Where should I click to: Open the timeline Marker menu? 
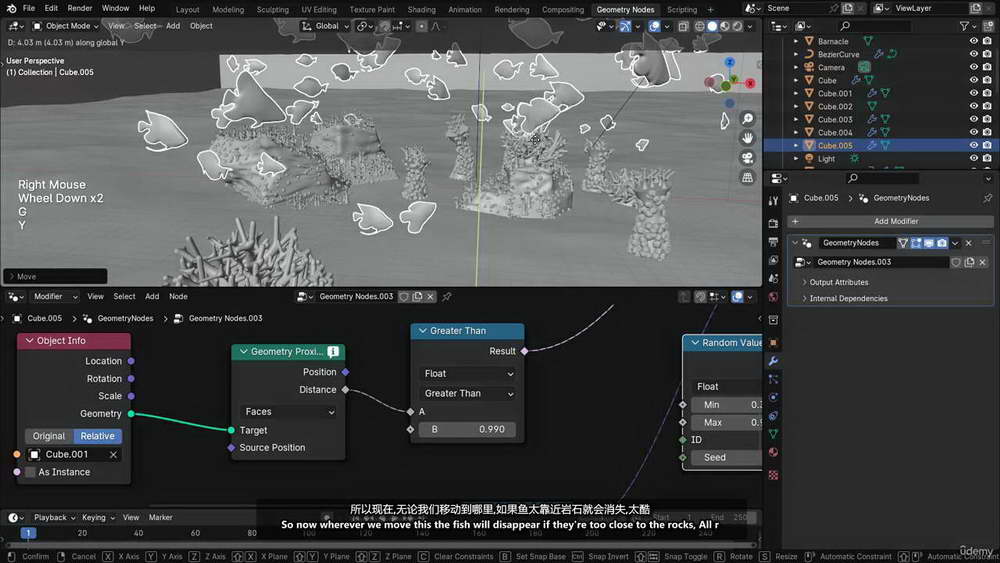coord(161,518)
